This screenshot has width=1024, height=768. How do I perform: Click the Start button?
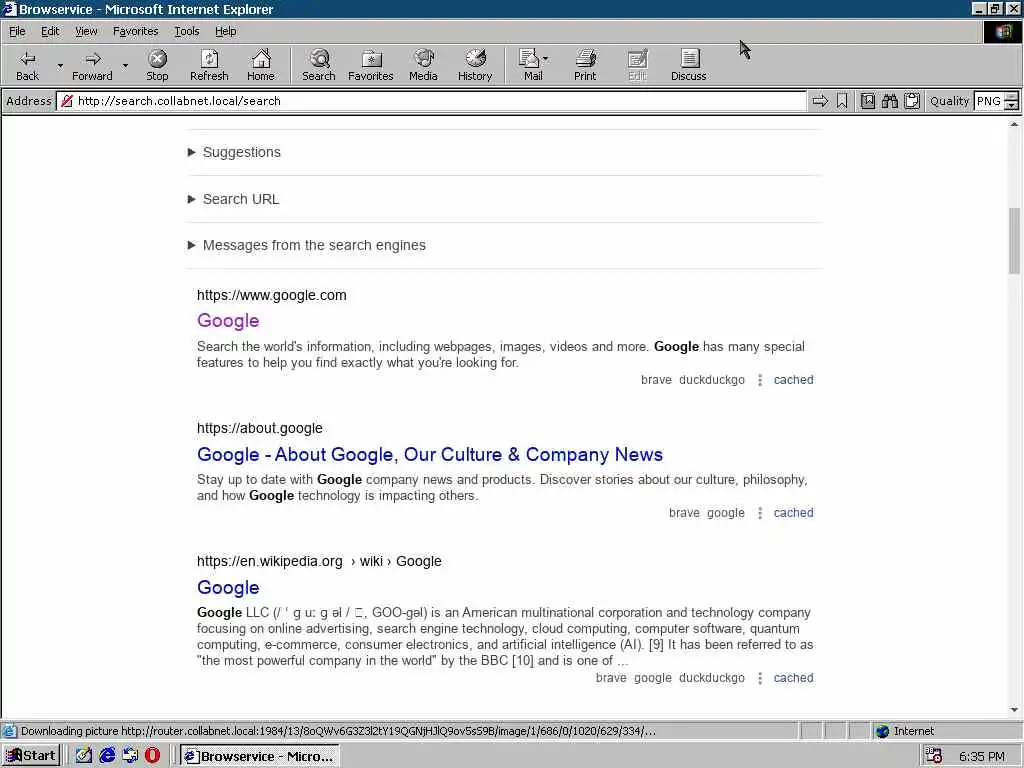tap(31, 756)
